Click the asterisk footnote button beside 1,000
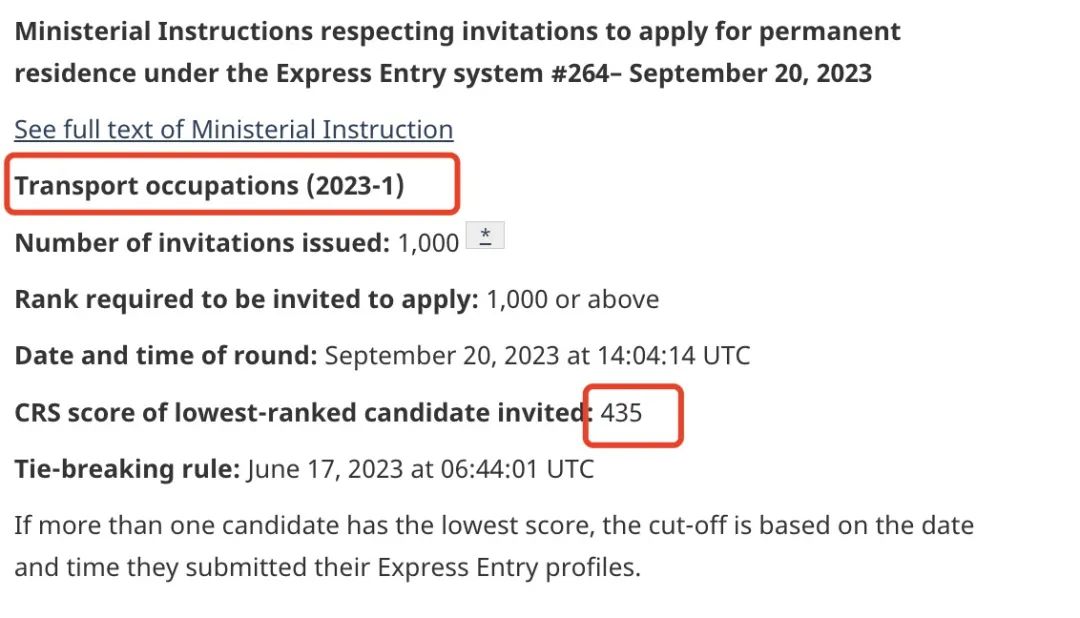Screen dimensions: 1080x618 (486, 236)
